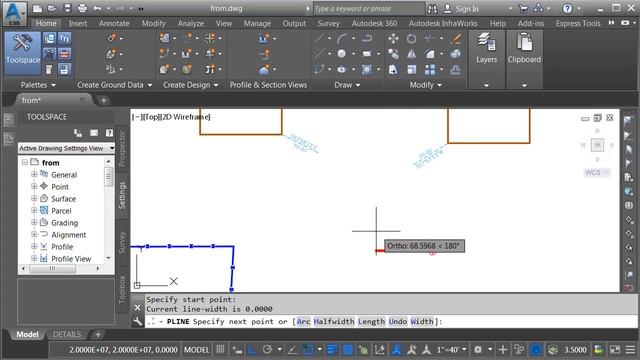Toggle grid display in status bar

coord(220,349)
